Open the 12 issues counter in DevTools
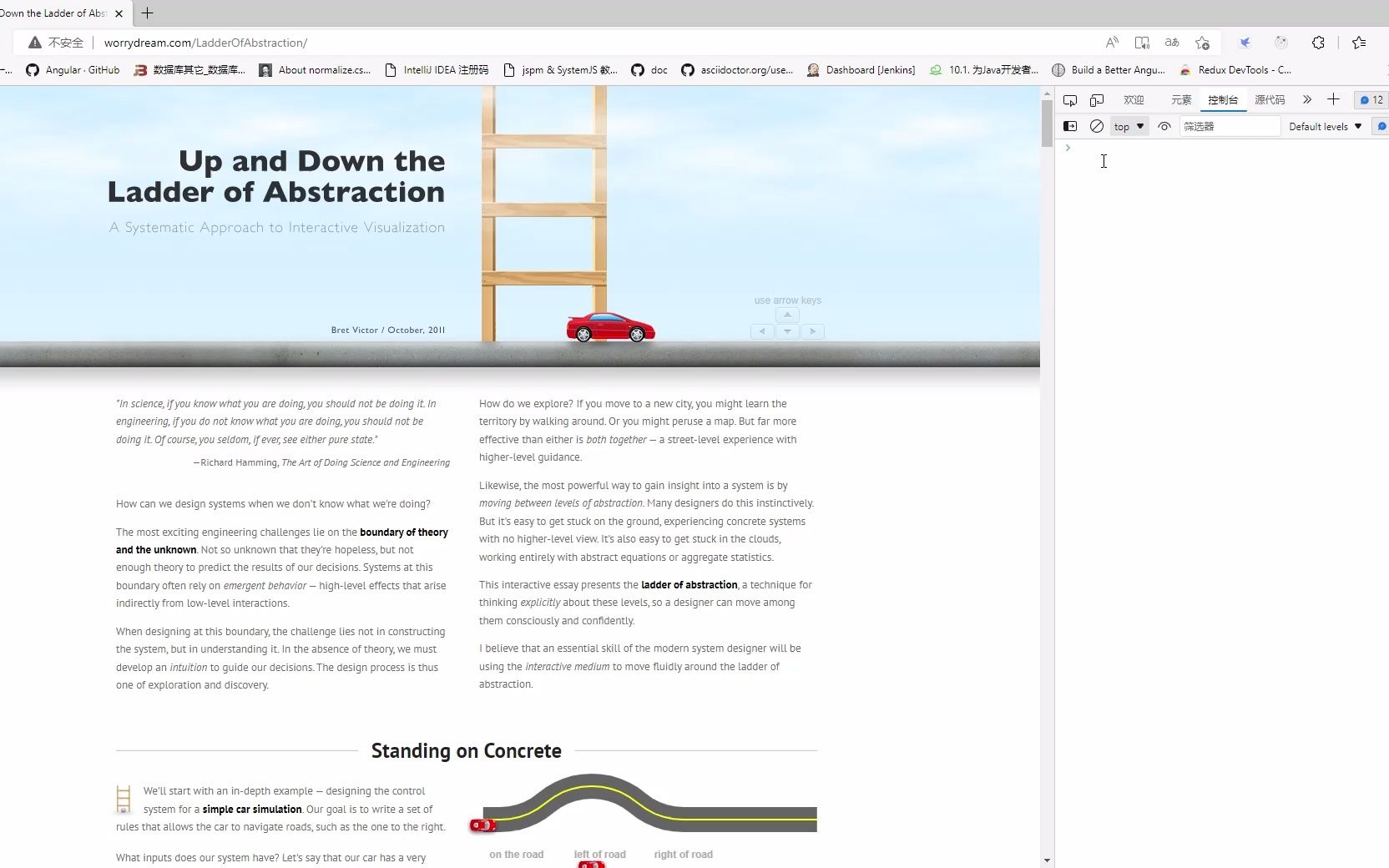 1371,100
